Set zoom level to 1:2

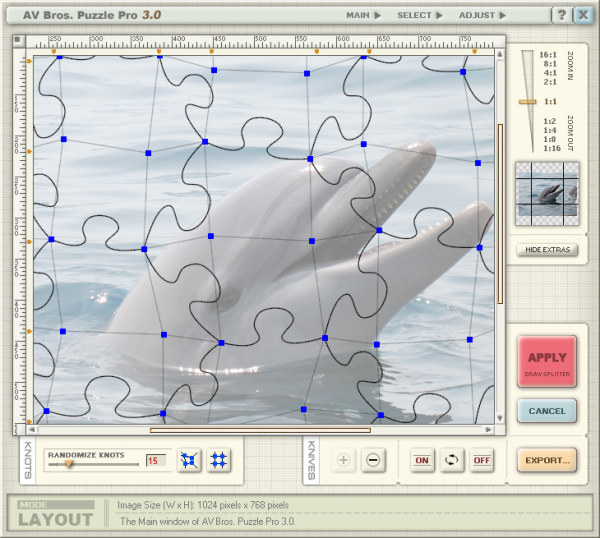(x=549, y=121)
